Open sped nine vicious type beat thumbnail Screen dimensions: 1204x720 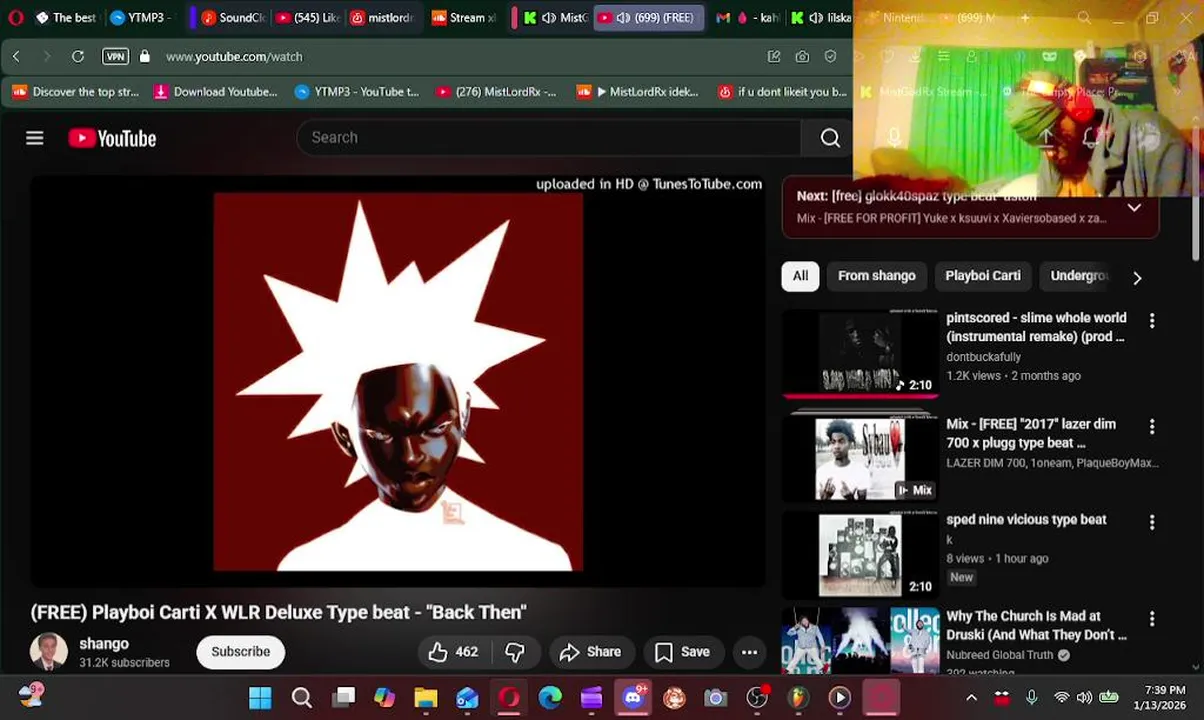tap(860, 555)
